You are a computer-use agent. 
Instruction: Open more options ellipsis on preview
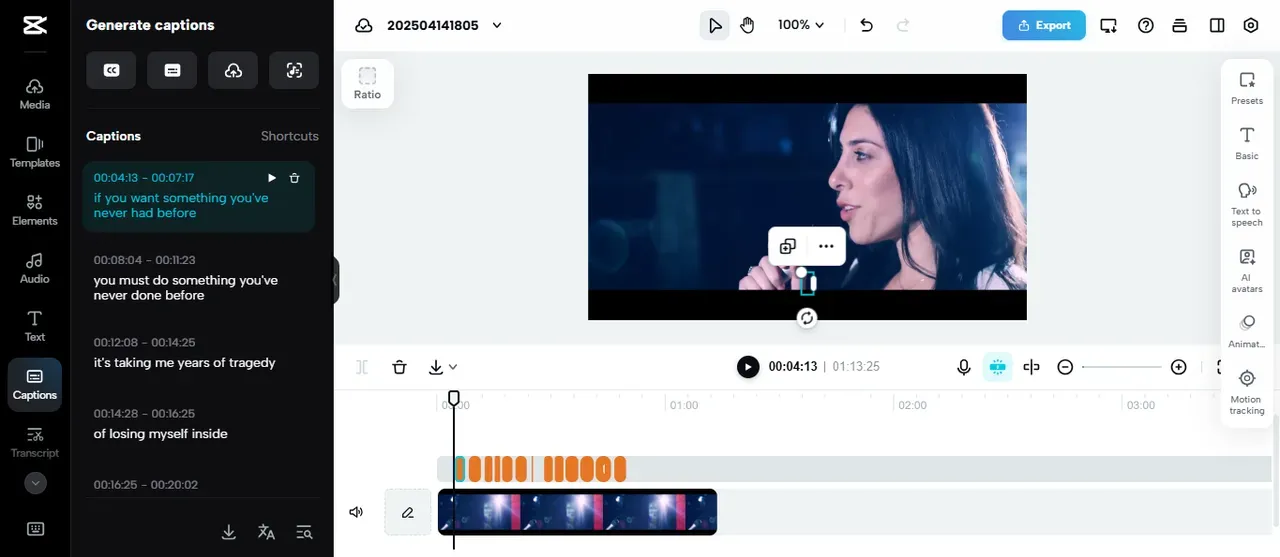[x=825, y=246]
